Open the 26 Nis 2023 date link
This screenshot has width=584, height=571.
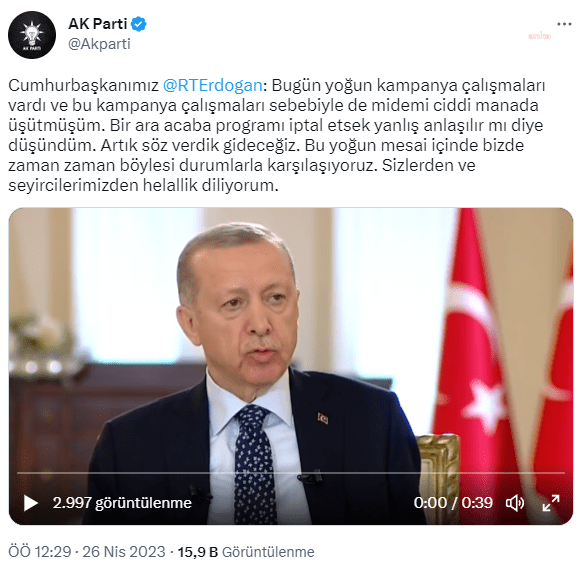click(x=124, y=552)
